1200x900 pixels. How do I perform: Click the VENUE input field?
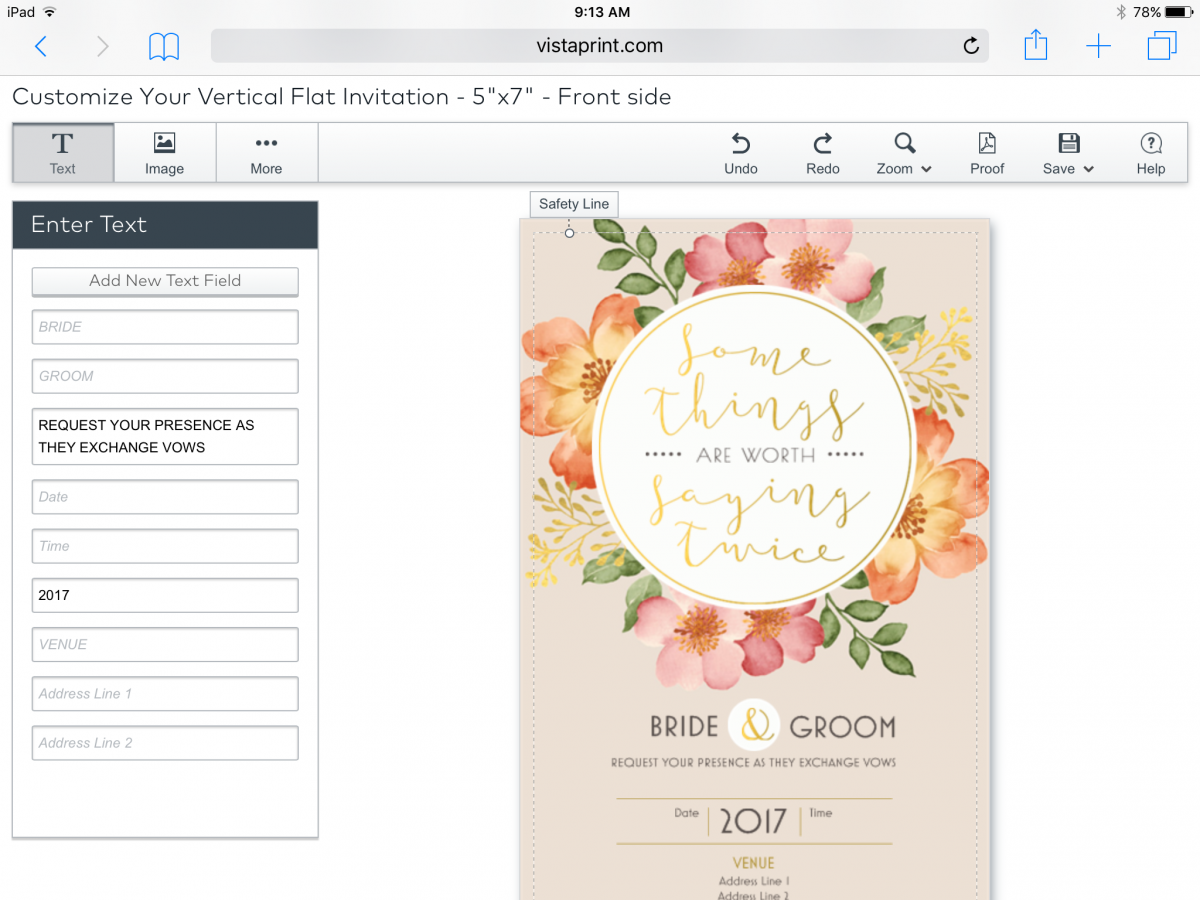coord(165,645)
